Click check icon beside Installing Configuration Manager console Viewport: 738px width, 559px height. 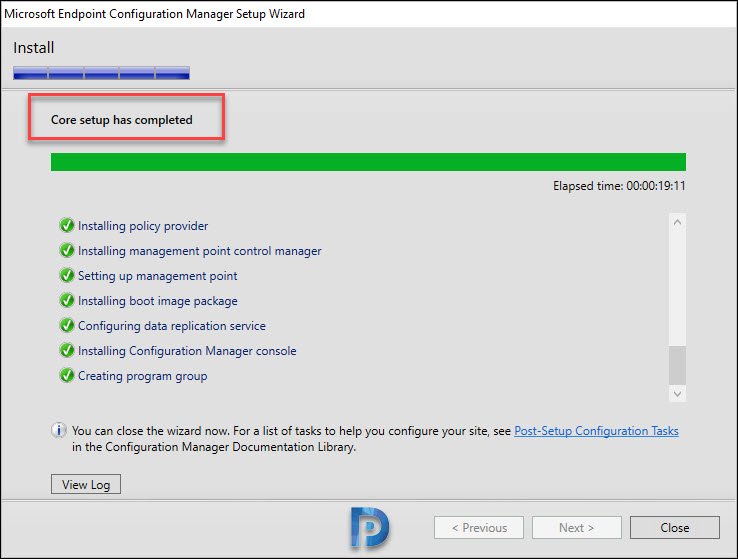point(67,350)
